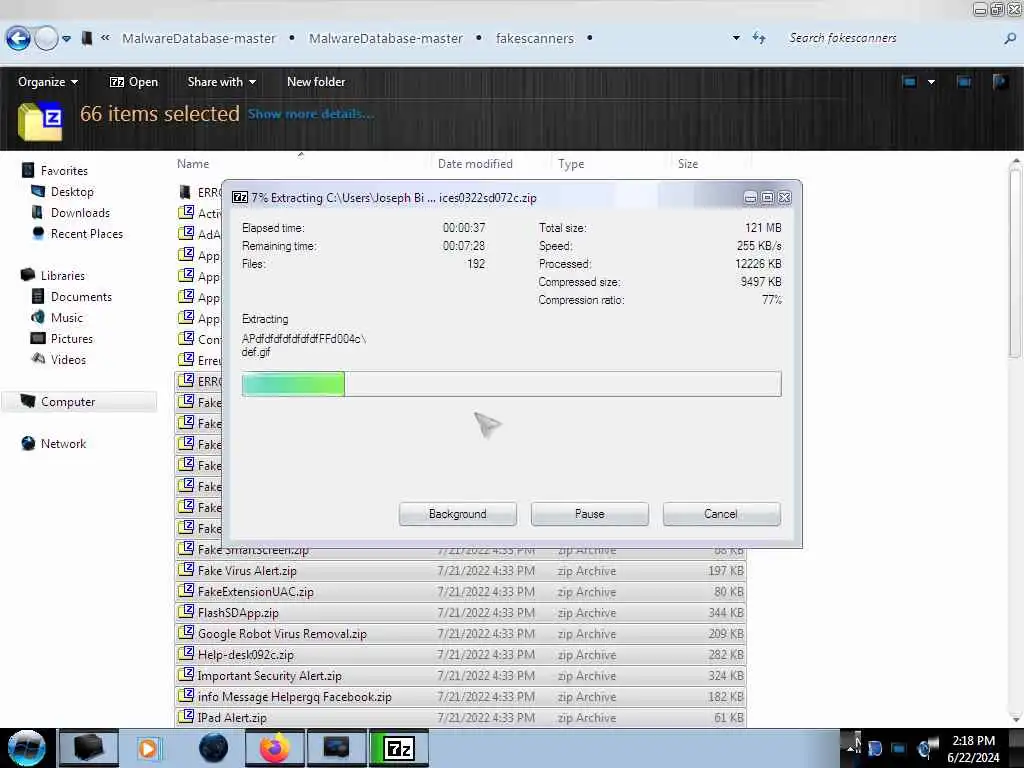Viewport: 1024px width, 768px height.
Task: Open Desktop in Favorites
Action: 72,191
